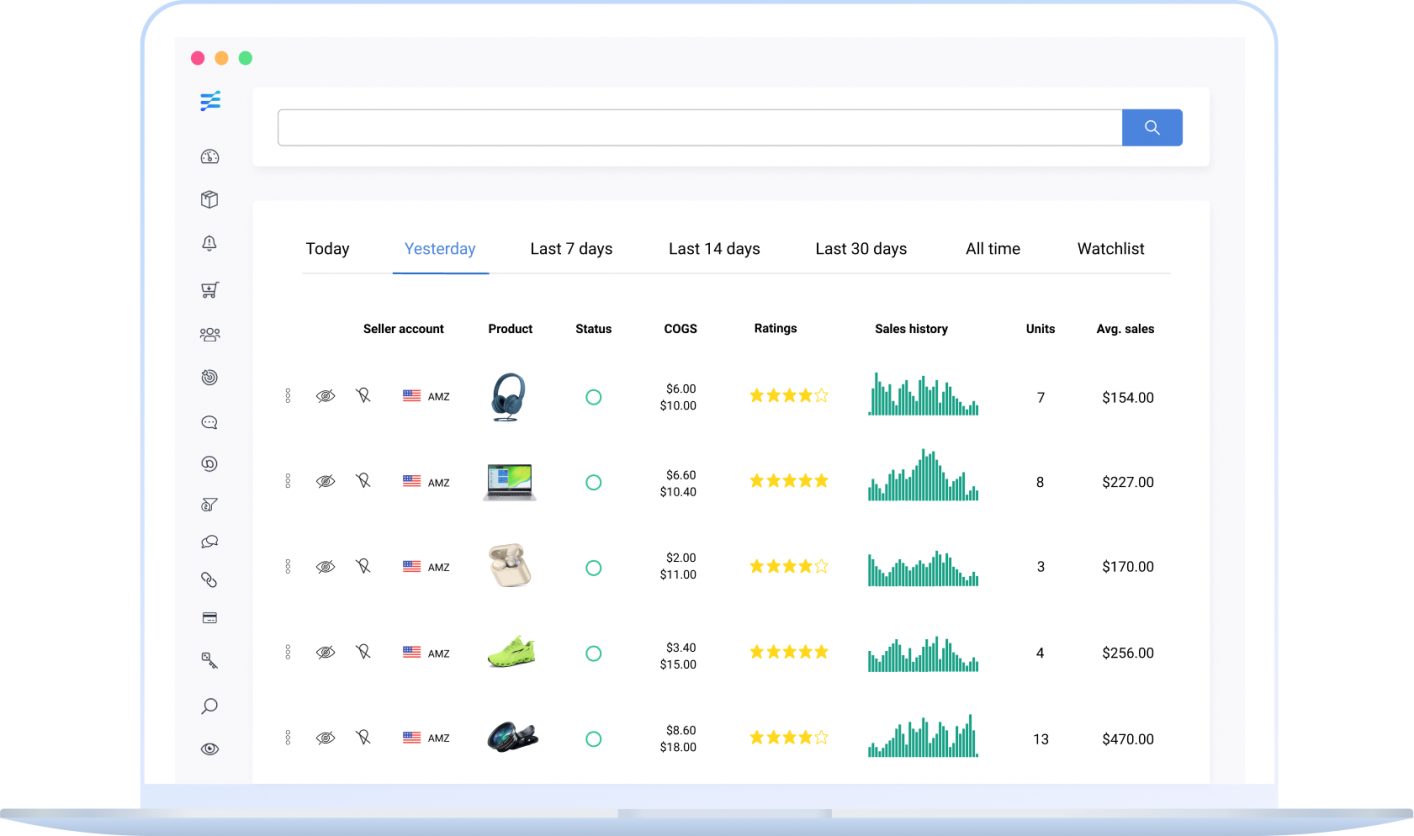Open the magnifying glass icon in sidebar

pos(209,706)
